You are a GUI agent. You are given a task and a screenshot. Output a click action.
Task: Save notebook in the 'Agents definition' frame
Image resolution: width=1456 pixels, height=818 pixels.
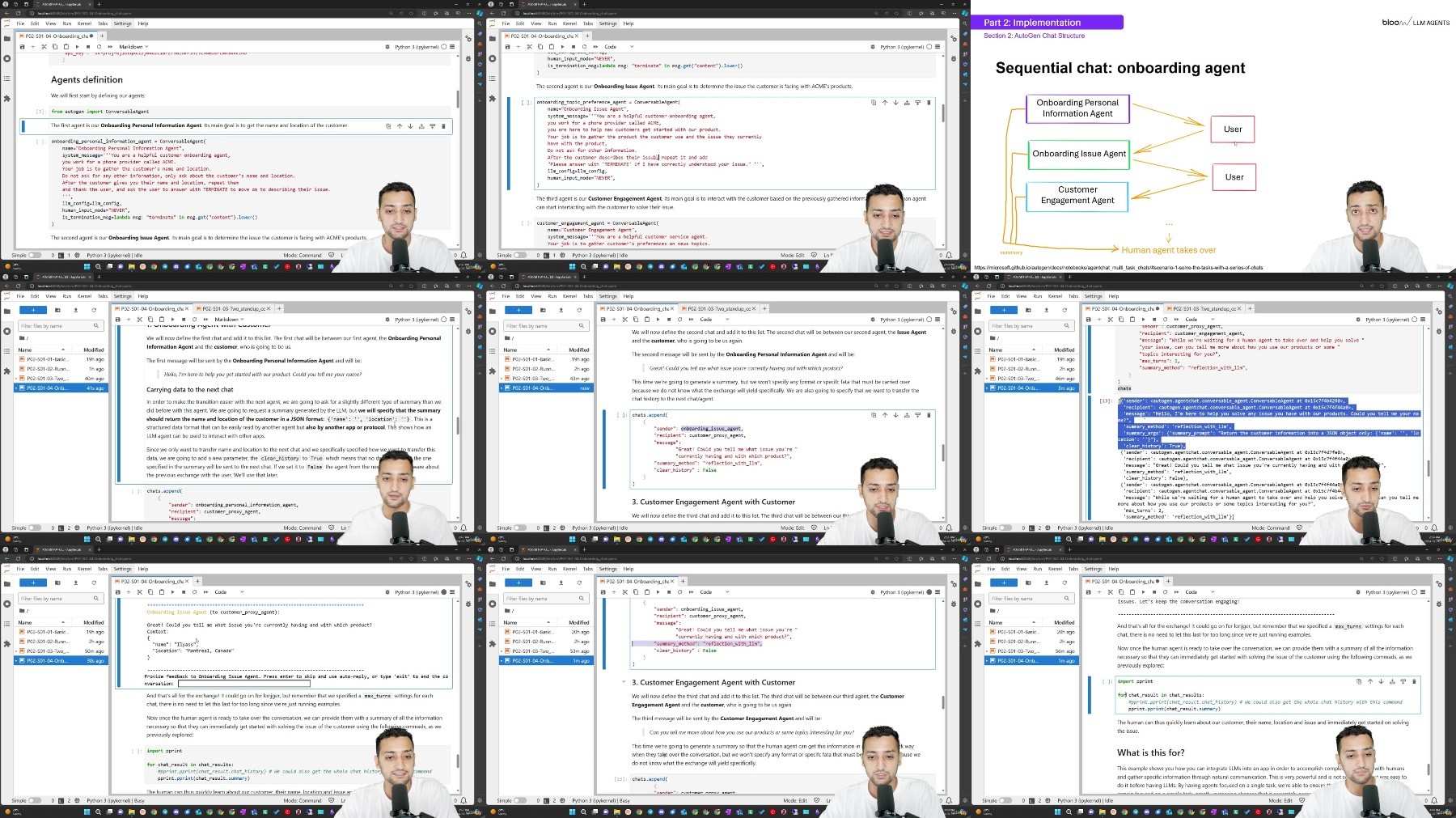pyautogui.click(x=22, y=47)
